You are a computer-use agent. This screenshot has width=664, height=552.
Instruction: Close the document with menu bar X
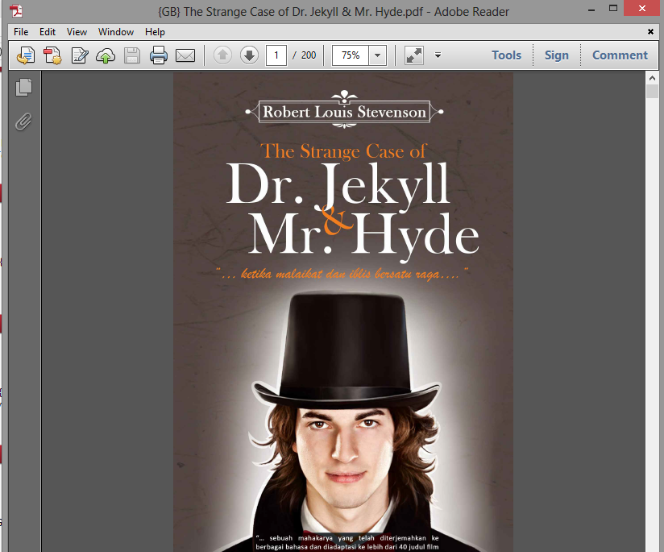click(x=650, y=32)
